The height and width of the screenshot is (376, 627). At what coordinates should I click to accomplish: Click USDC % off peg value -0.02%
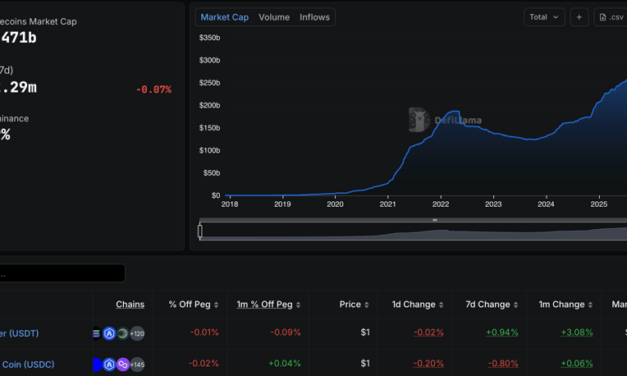(x=204, y=364)
